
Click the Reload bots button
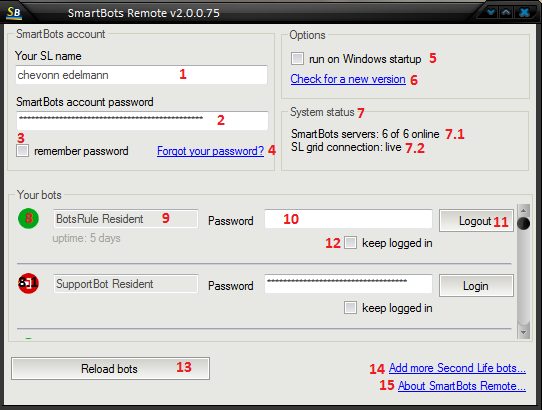(x=110, y=369)
